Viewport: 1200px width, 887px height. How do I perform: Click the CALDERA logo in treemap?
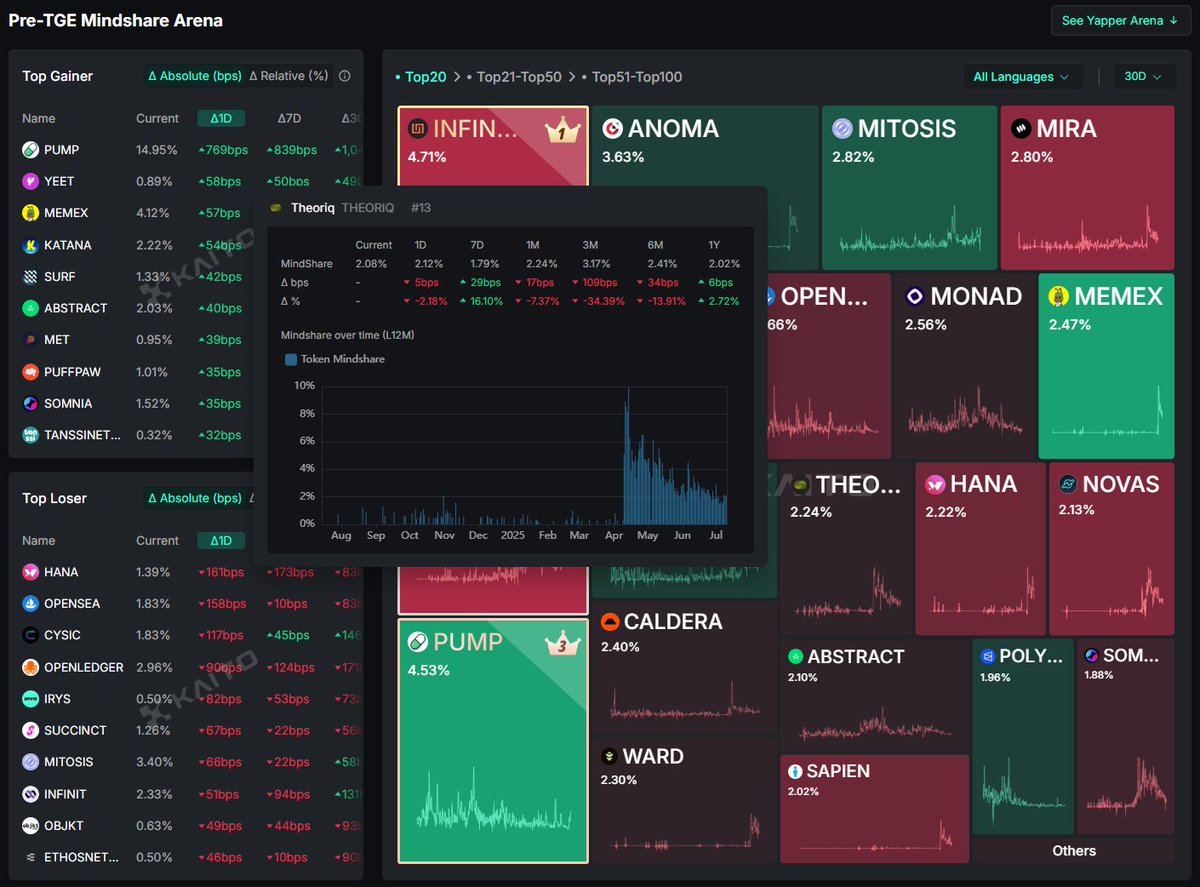(609, 622)
